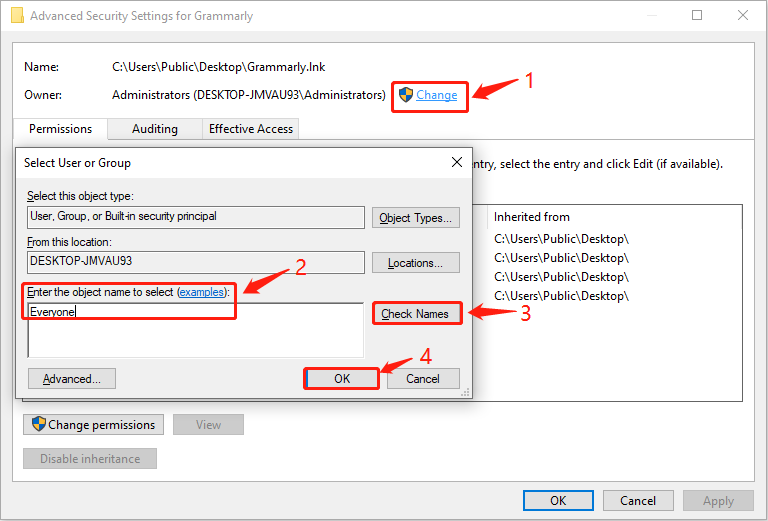Open the Locations browser

tap(416, 263)
